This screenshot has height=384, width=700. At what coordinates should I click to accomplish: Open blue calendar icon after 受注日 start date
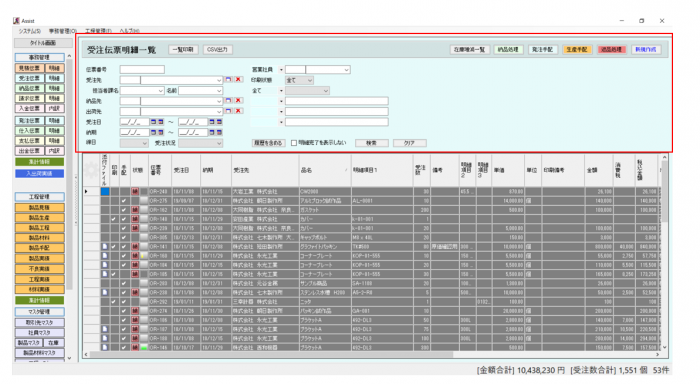[x=153, y=121]
